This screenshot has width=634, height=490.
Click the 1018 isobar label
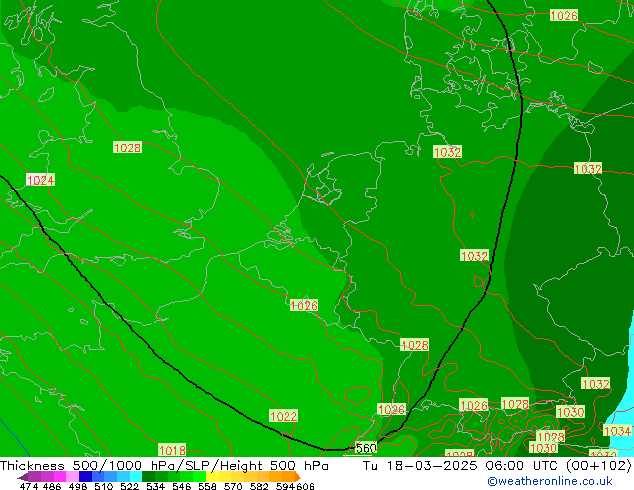(x=172, y=450)
